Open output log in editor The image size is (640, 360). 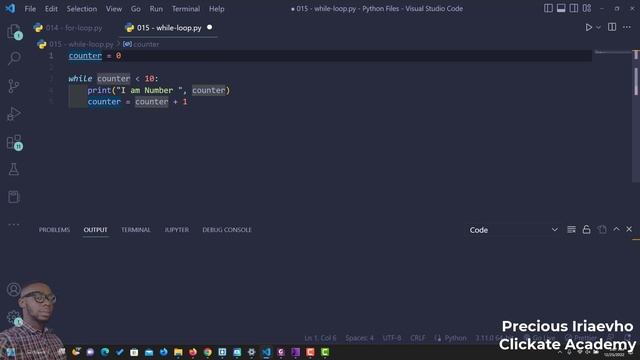click(602, 230)
